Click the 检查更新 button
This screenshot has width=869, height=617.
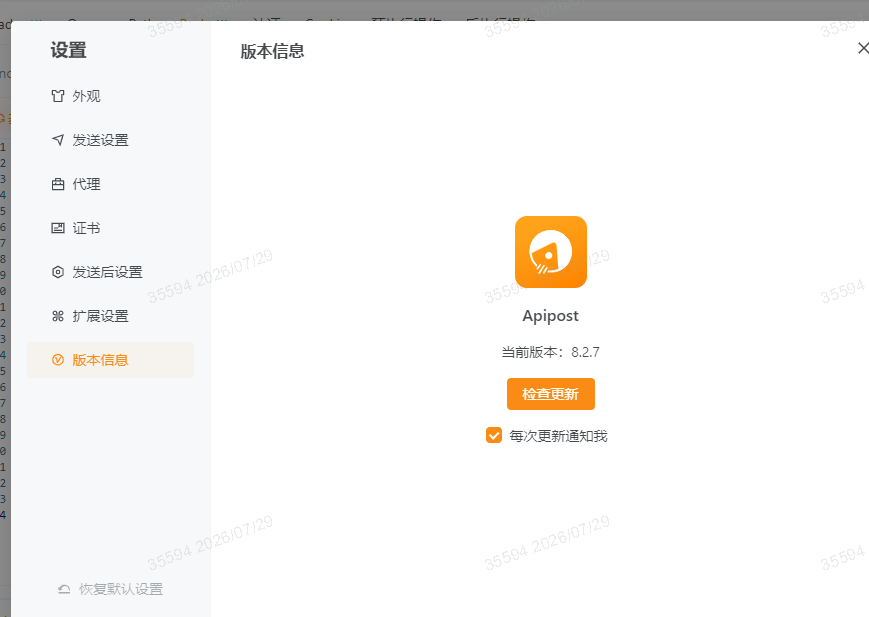(x=550, y=394)
